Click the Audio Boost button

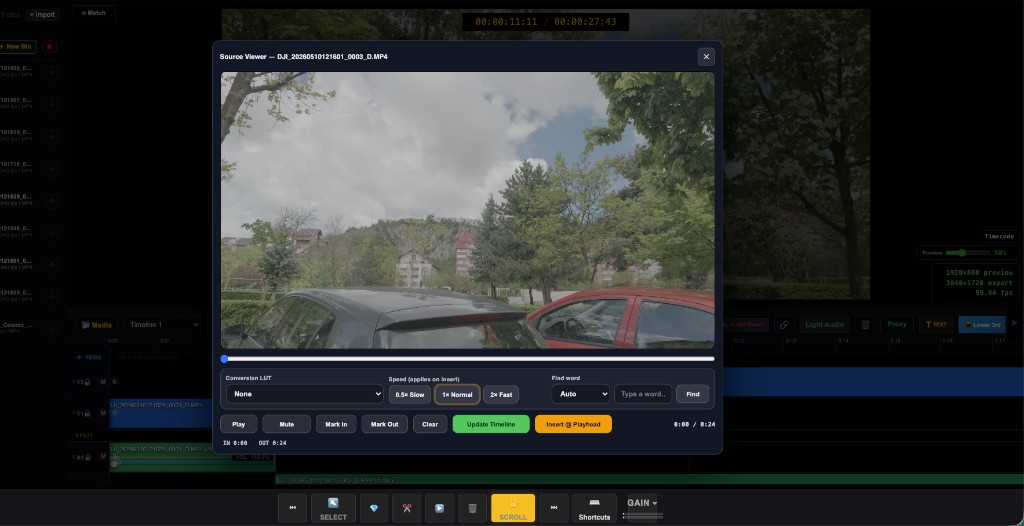[745, 325]
